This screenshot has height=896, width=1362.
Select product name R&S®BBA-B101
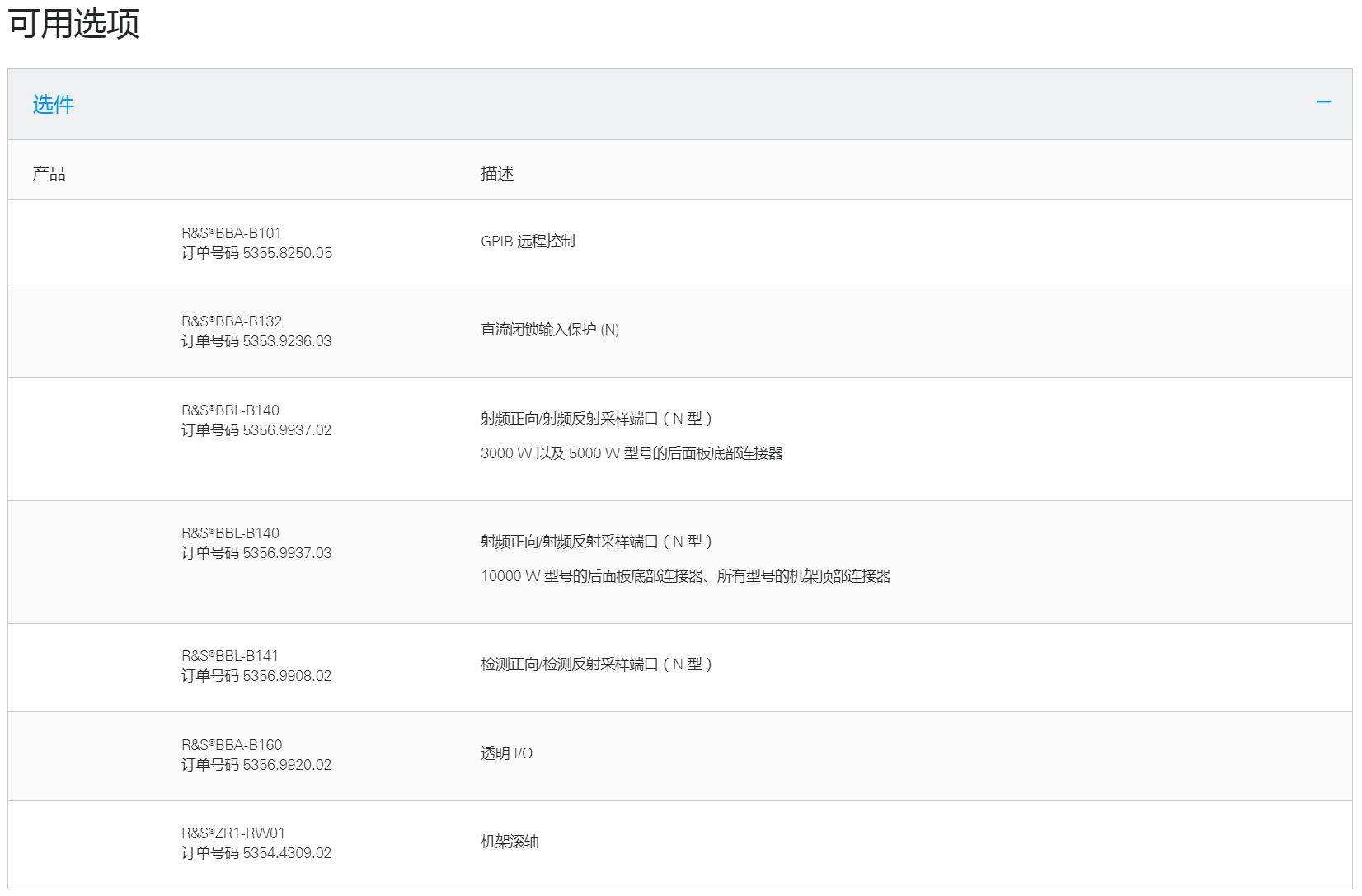coord(232,233)
